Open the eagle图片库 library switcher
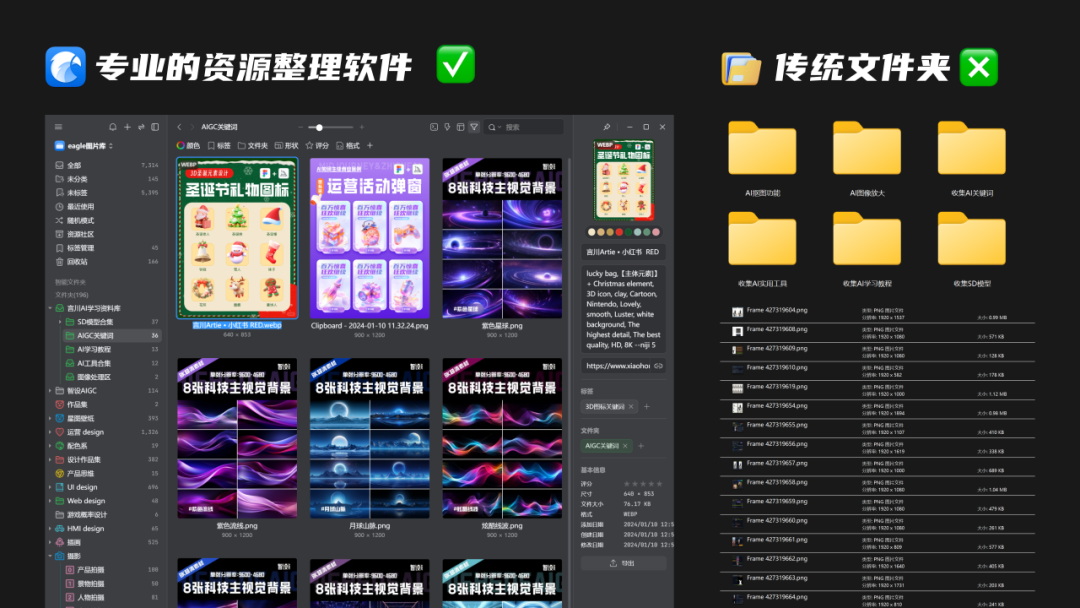The image size is (1080, 608). click(x=83, y=146)
